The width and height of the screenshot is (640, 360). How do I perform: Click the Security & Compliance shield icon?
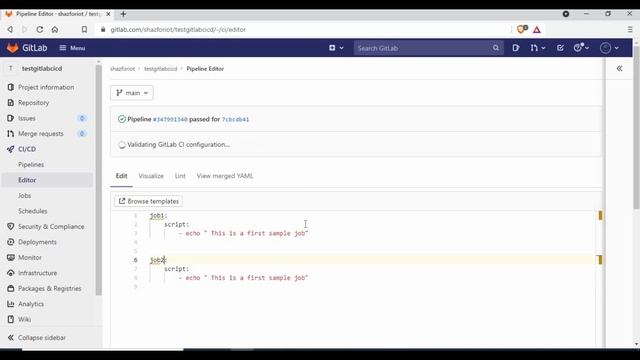[x=11, y=227]
